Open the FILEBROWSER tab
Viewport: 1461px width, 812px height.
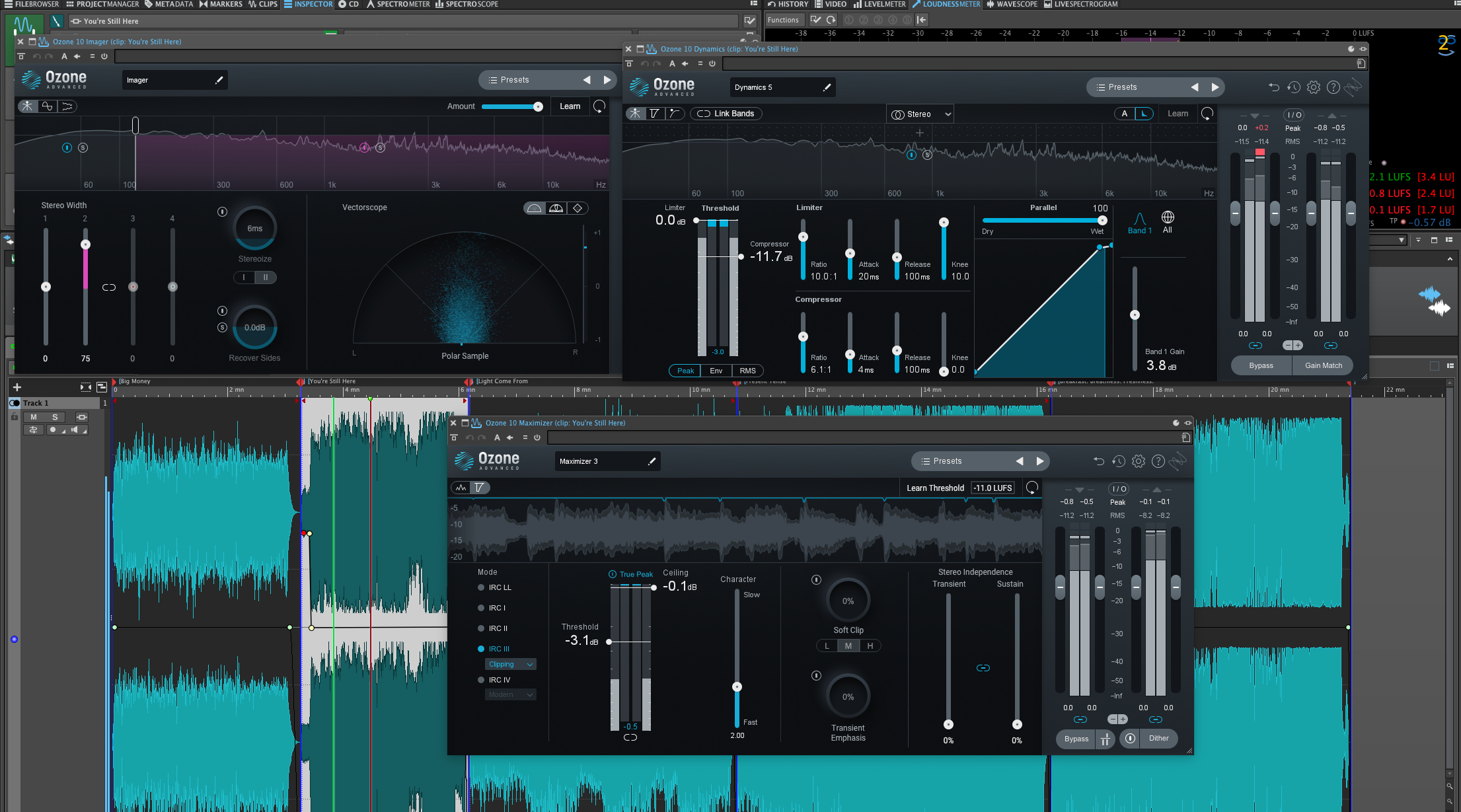click(x=32, y=4)
